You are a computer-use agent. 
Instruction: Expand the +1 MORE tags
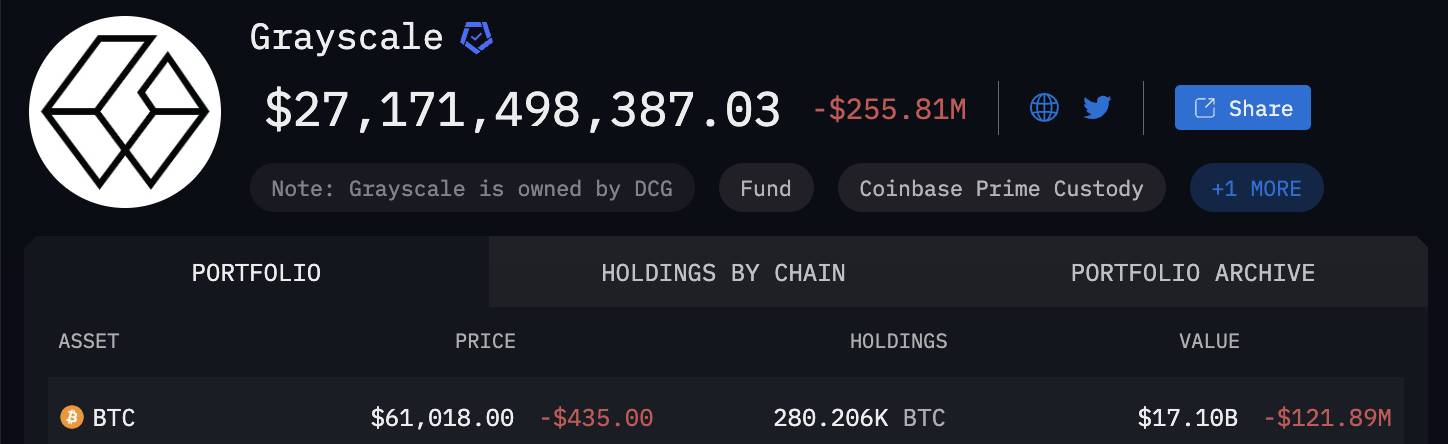(x=1256, y=188)
